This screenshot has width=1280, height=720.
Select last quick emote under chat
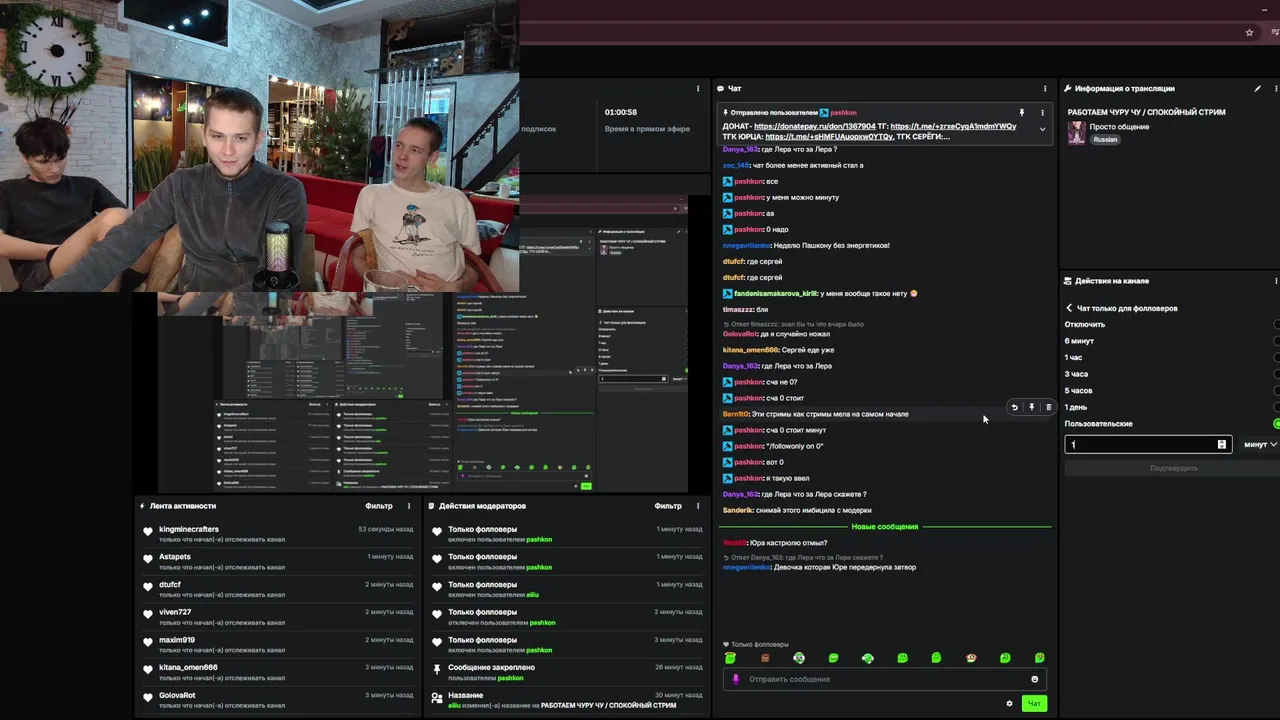(x=1039, y=658)
